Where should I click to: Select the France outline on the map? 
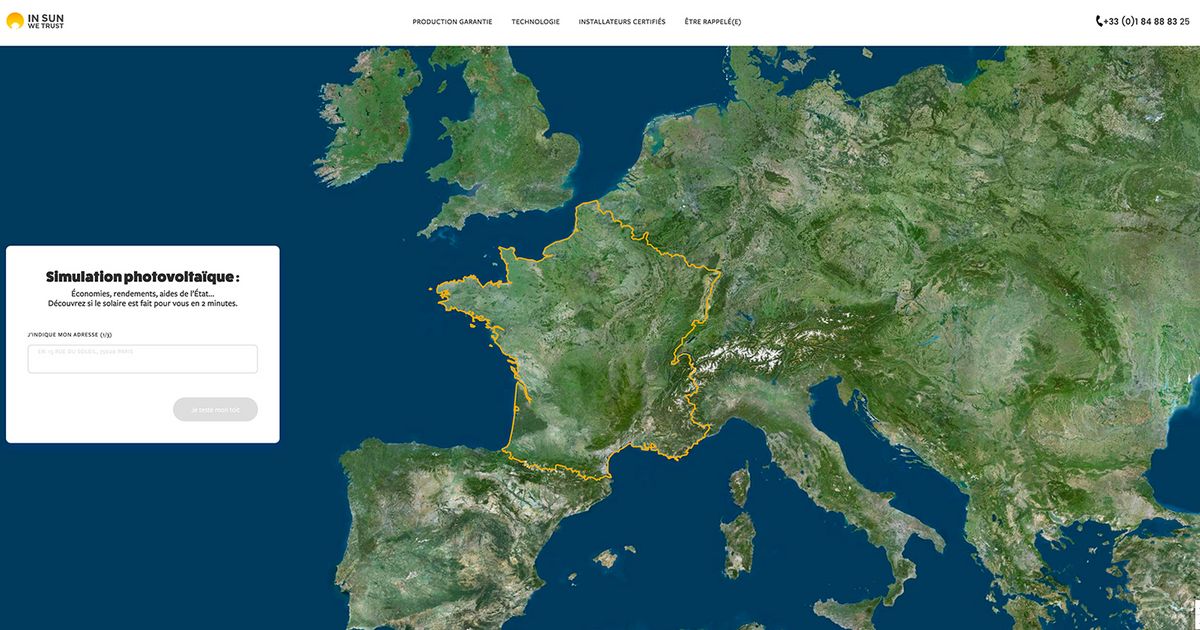pos(600,330)
